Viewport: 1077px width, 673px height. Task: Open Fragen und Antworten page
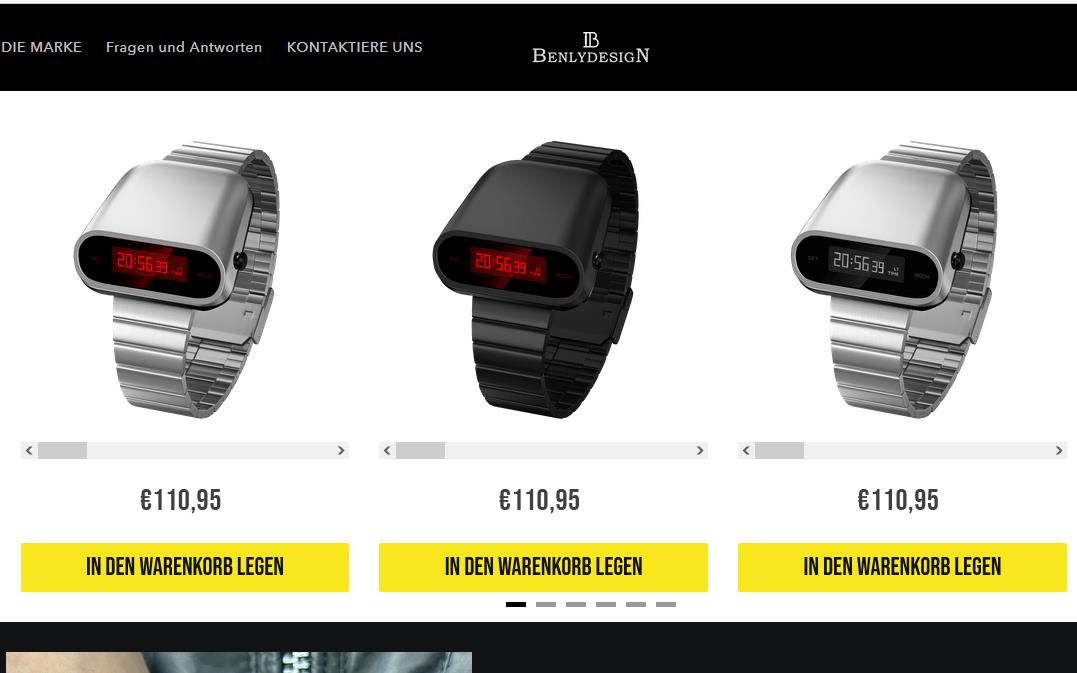click(184, 47)
